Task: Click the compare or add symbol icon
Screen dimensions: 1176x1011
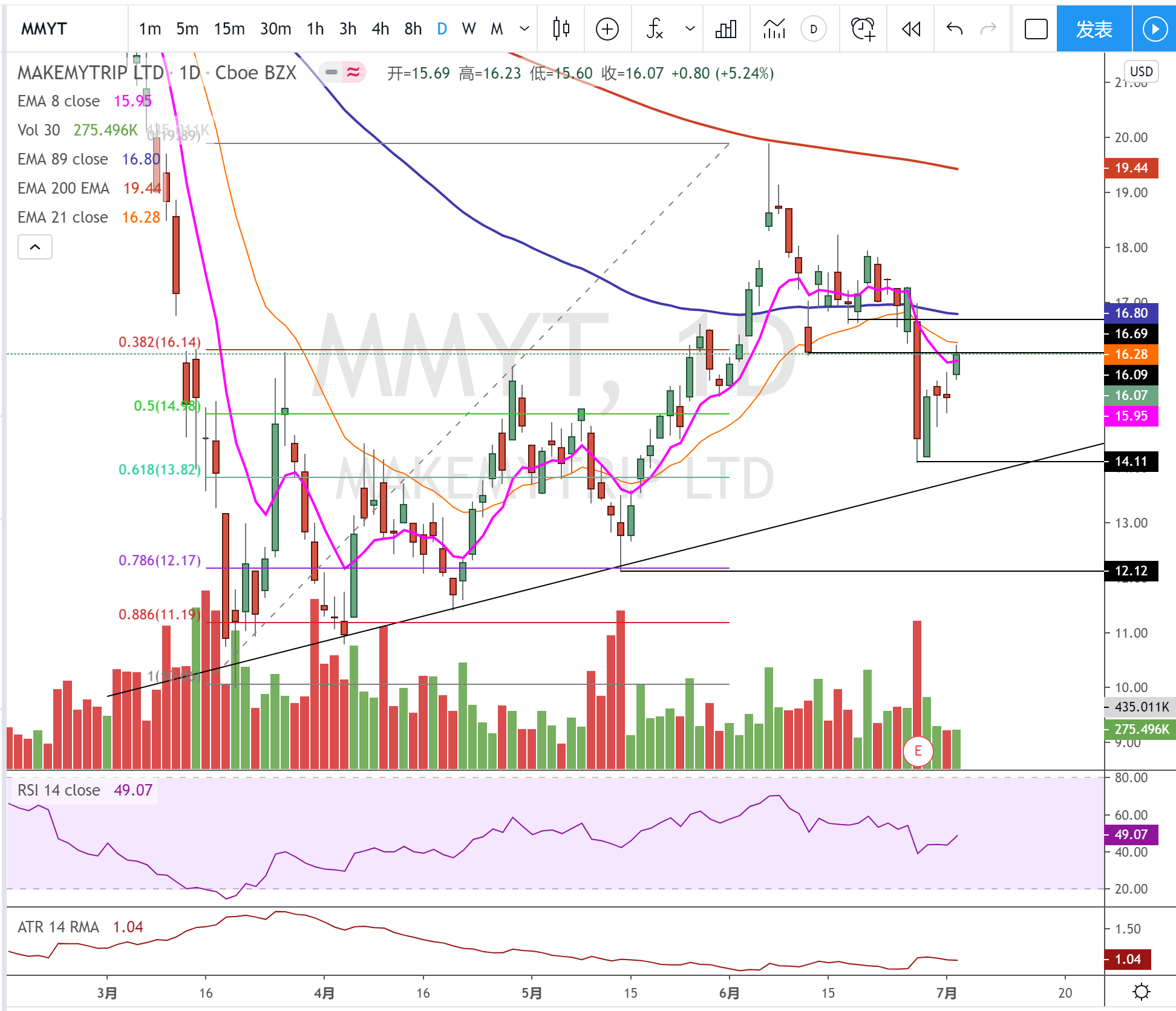Action: 607,28
